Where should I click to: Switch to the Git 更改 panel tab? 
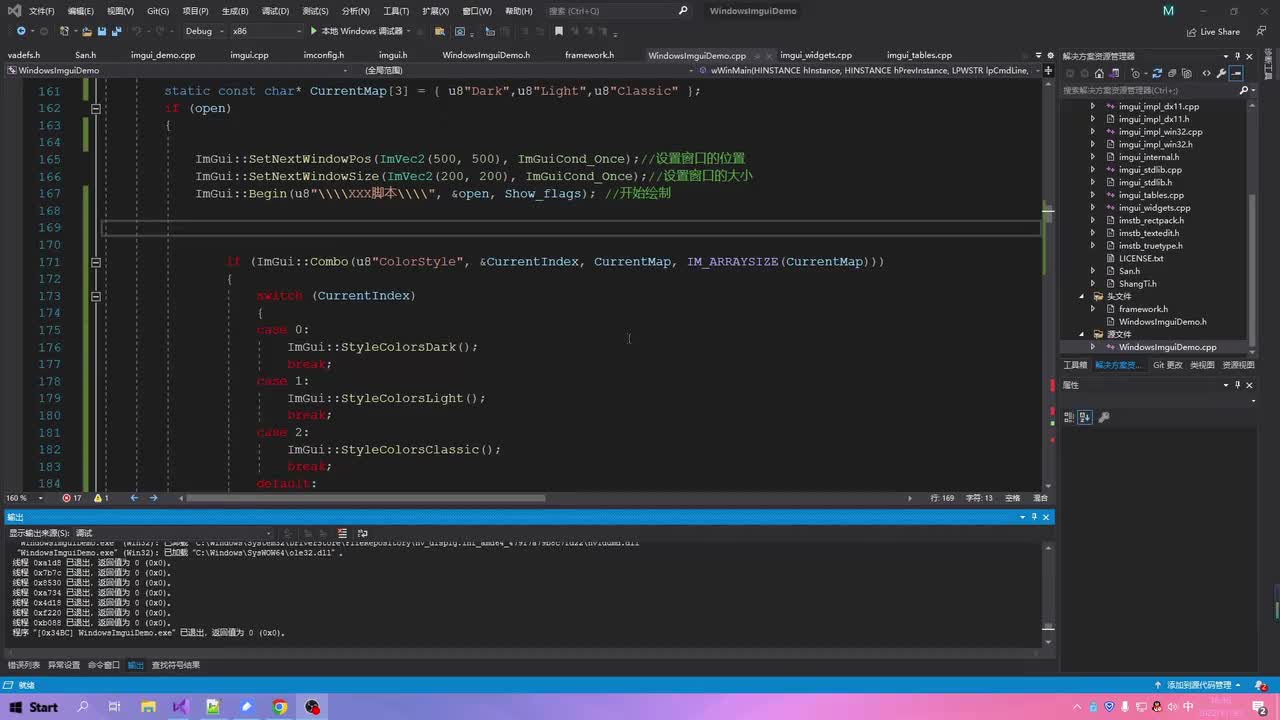click(x=1167, y=365)
